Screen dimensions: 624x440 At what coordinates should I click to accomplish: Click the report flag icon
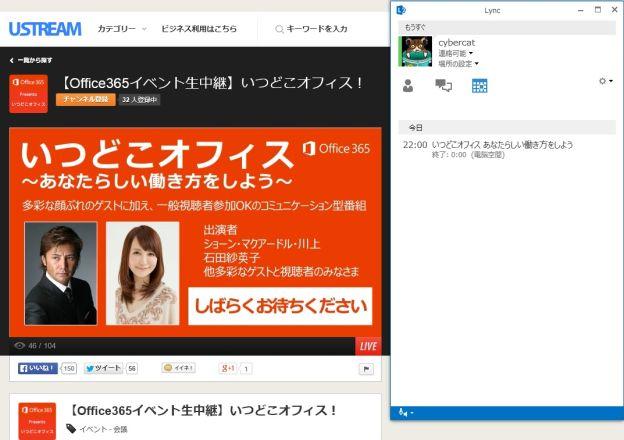pyautogui.click(x=366, y=369)
